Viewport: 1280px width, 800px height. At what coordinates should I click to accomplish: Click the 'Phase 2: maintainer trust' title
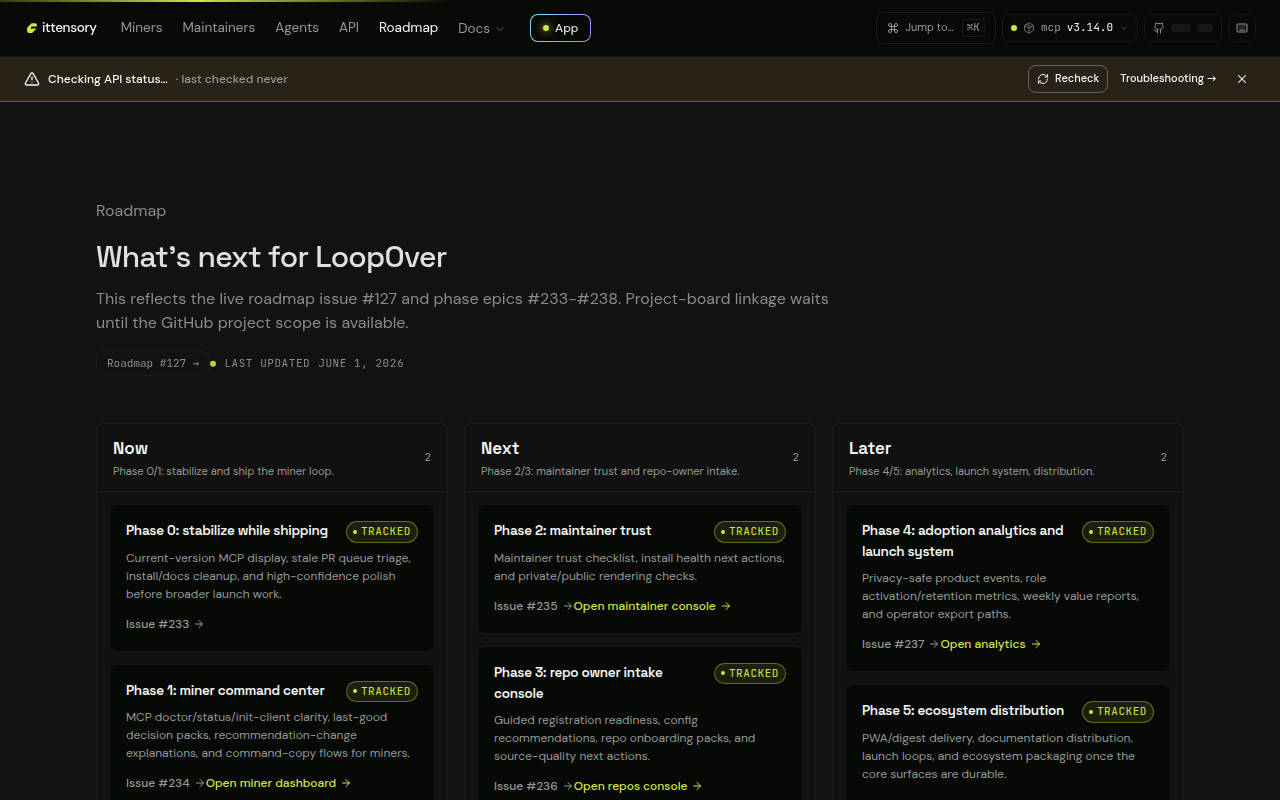(572, 531)
